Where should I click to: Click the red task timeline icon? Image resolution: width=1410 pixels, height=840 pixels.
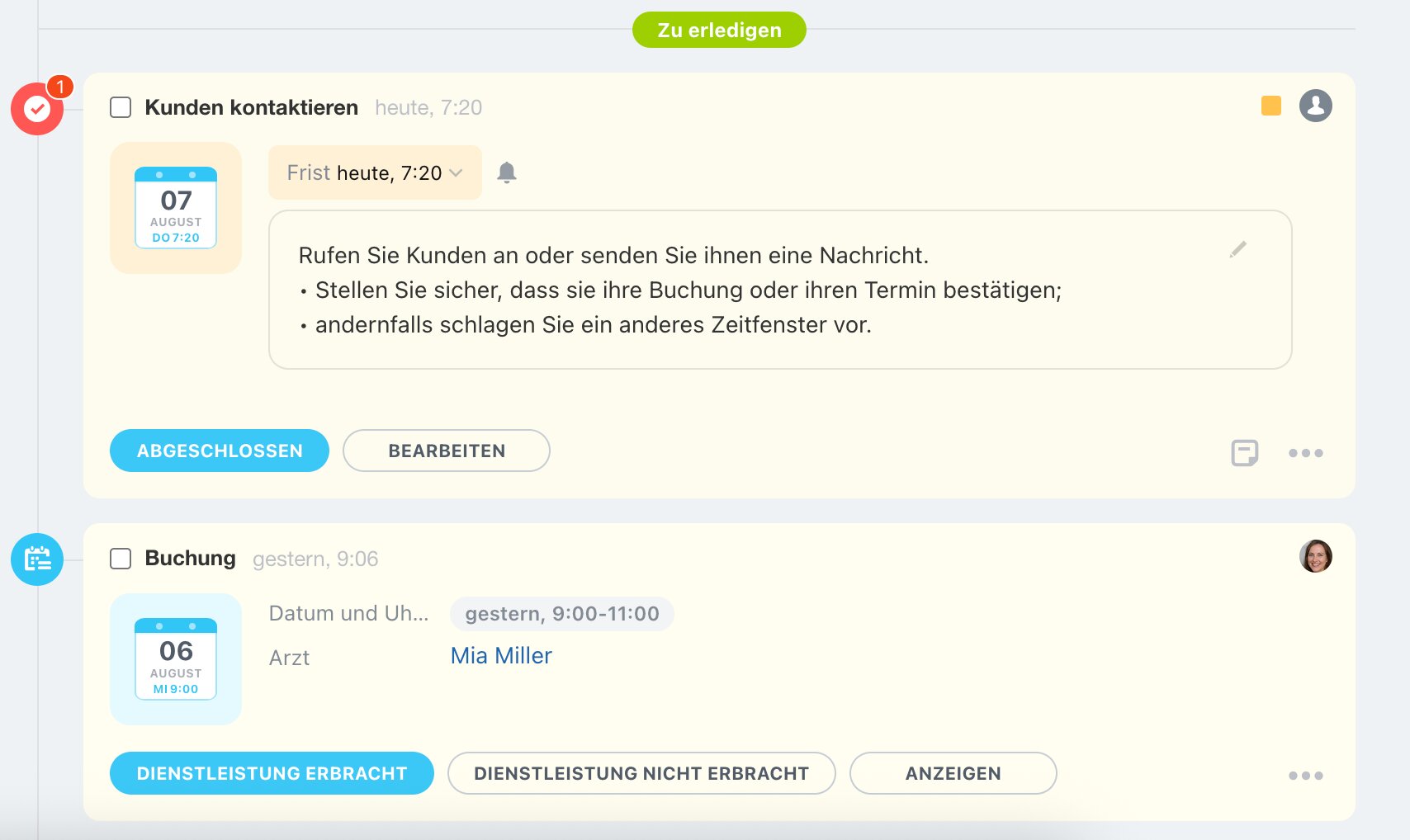[x=37, y=109]
